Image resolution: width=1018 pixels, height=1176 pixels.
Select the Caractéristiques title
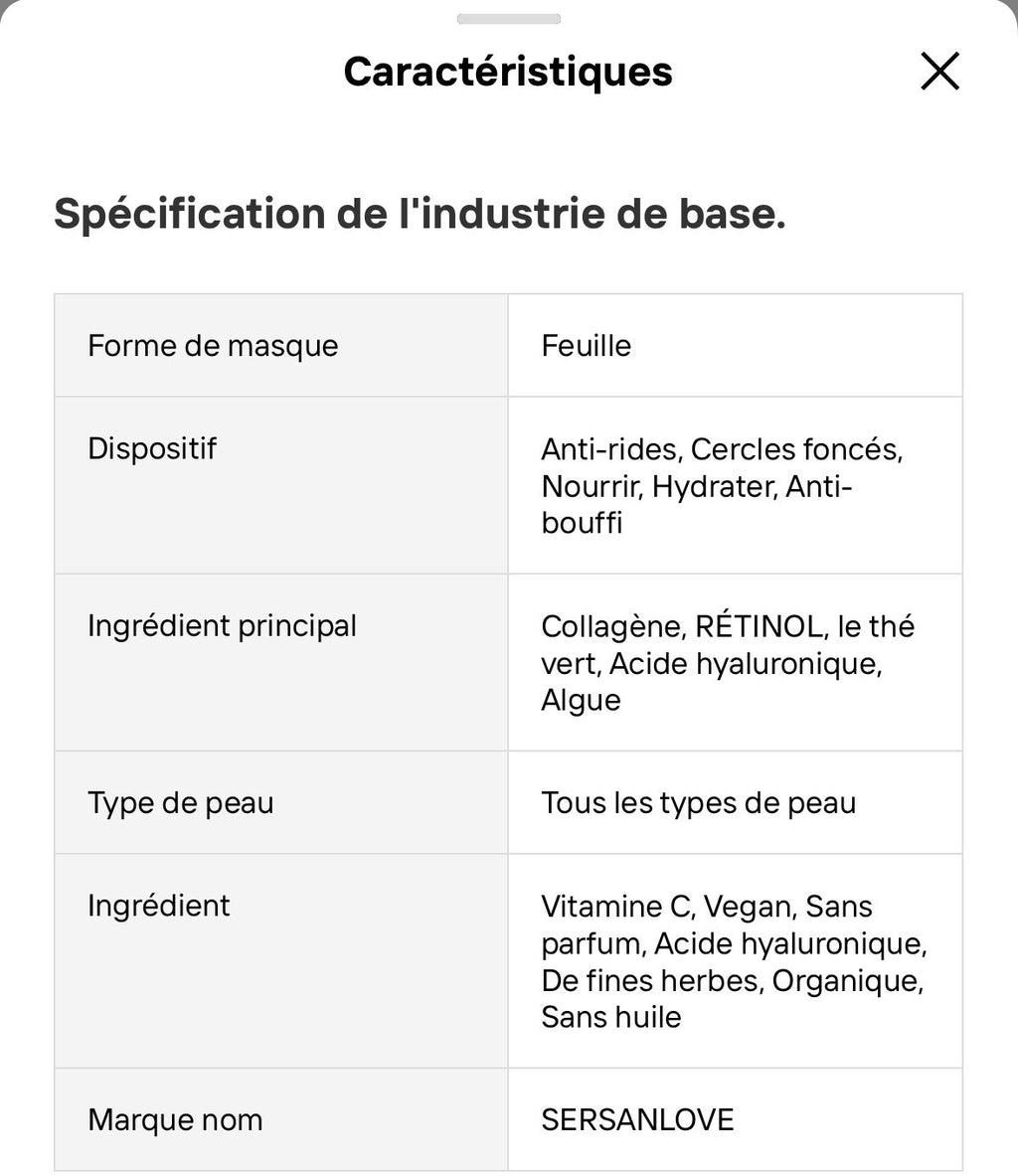pos(508,71)
